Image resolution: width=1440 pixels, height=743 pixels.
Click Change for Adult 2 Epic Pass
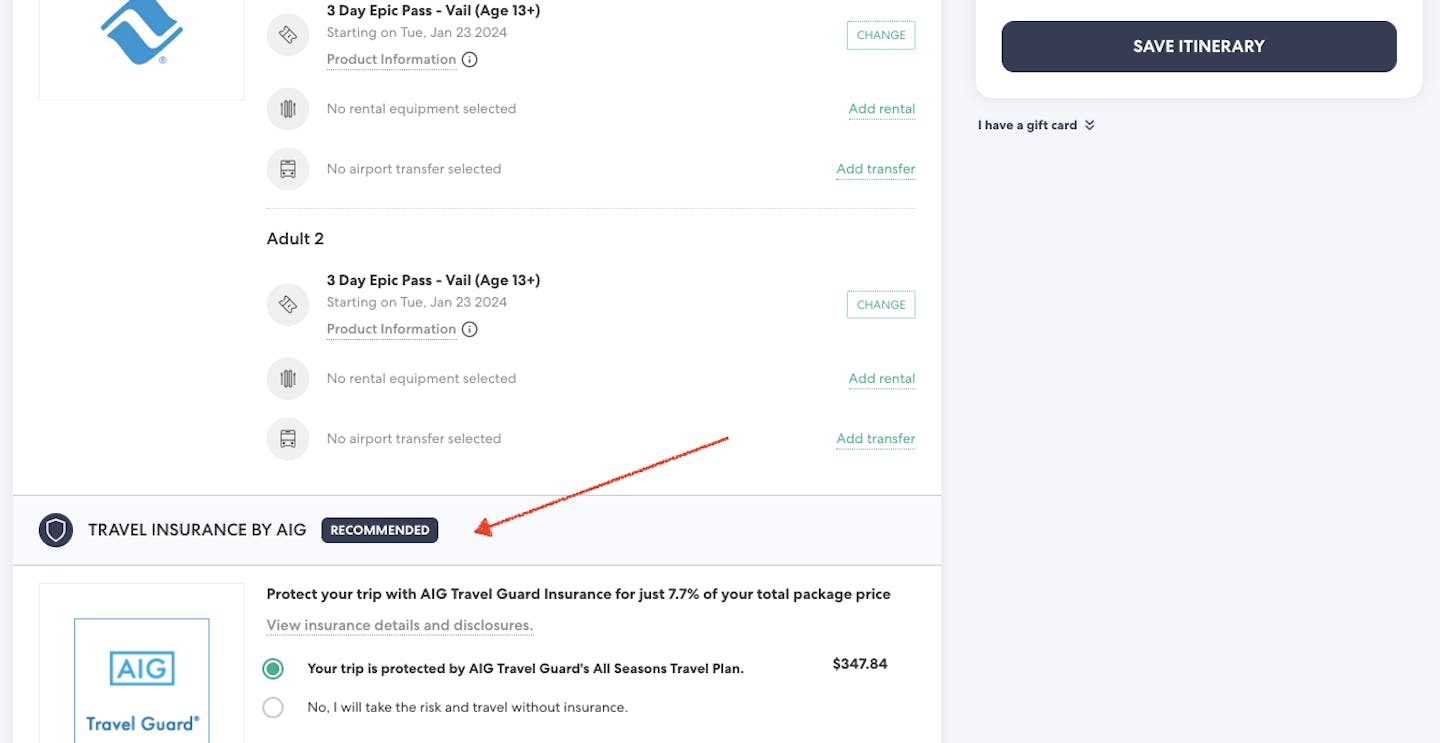(x=880, y=304)
